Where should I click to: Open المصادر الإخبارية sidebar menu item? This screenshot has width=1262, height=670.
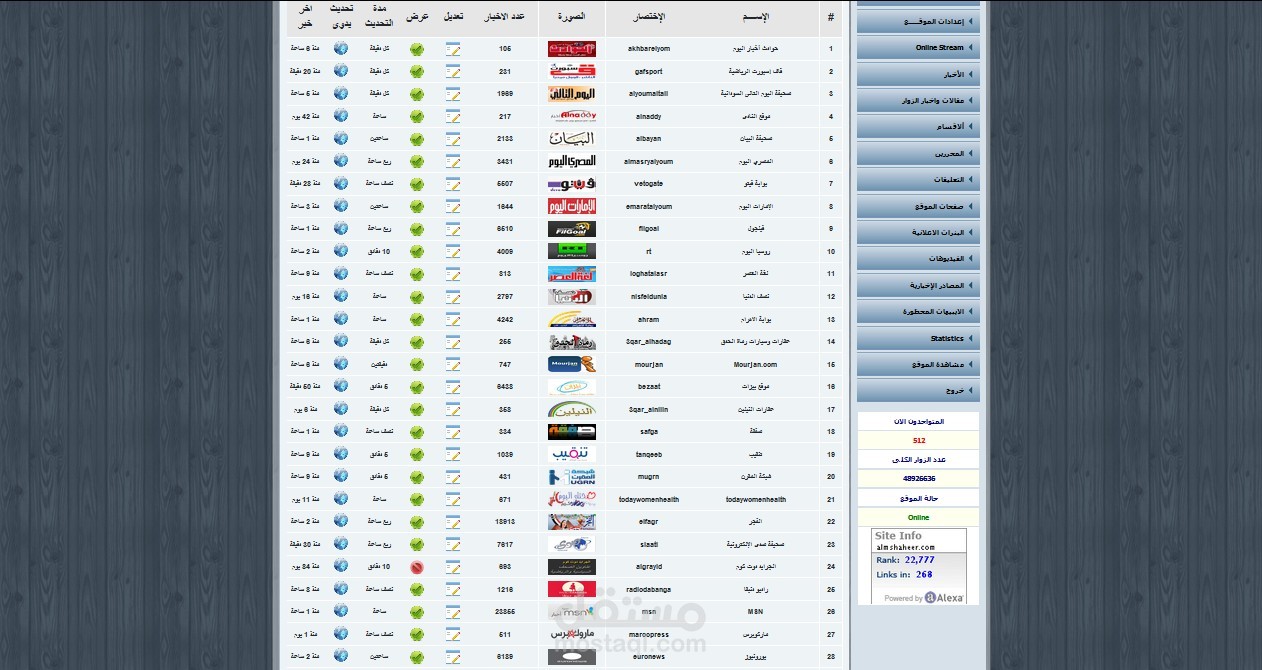[x=918, y=285]
